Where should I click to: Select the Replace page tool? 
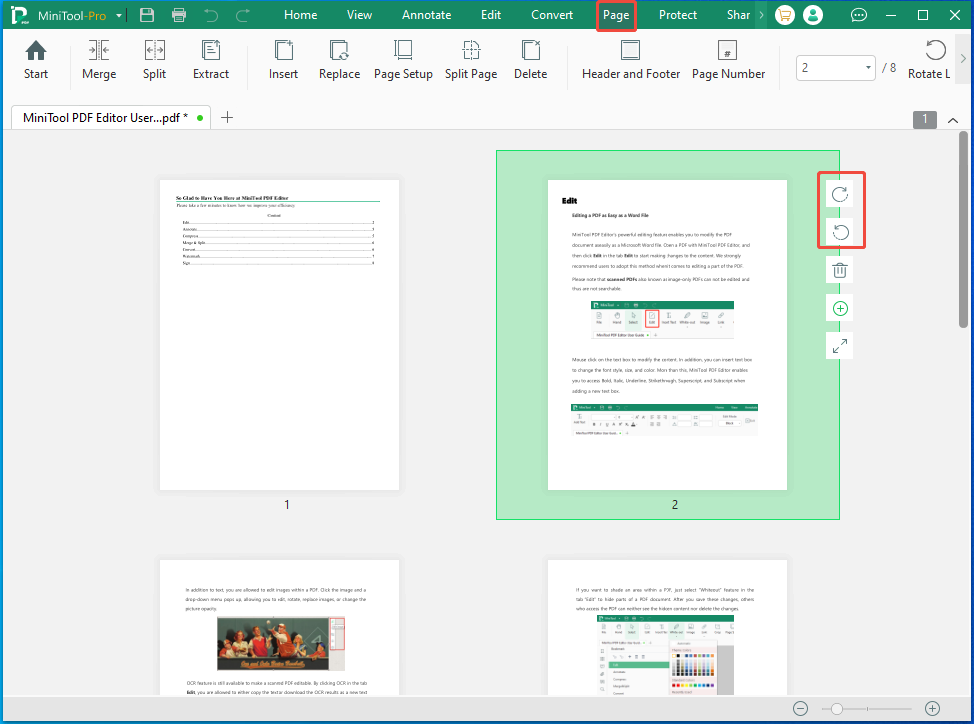[x=339, y=60]
